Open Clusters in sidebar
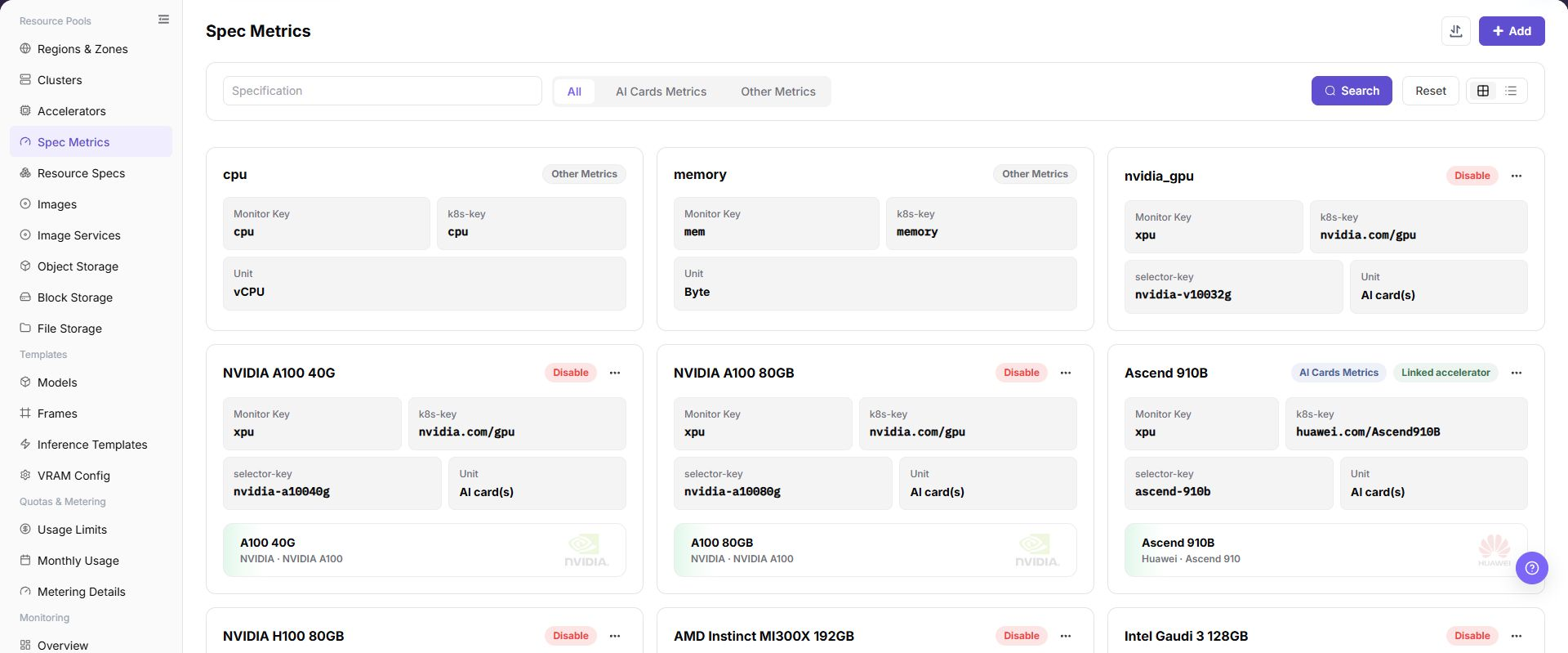This screenshot has height=653, width=1568. point(91,80)
